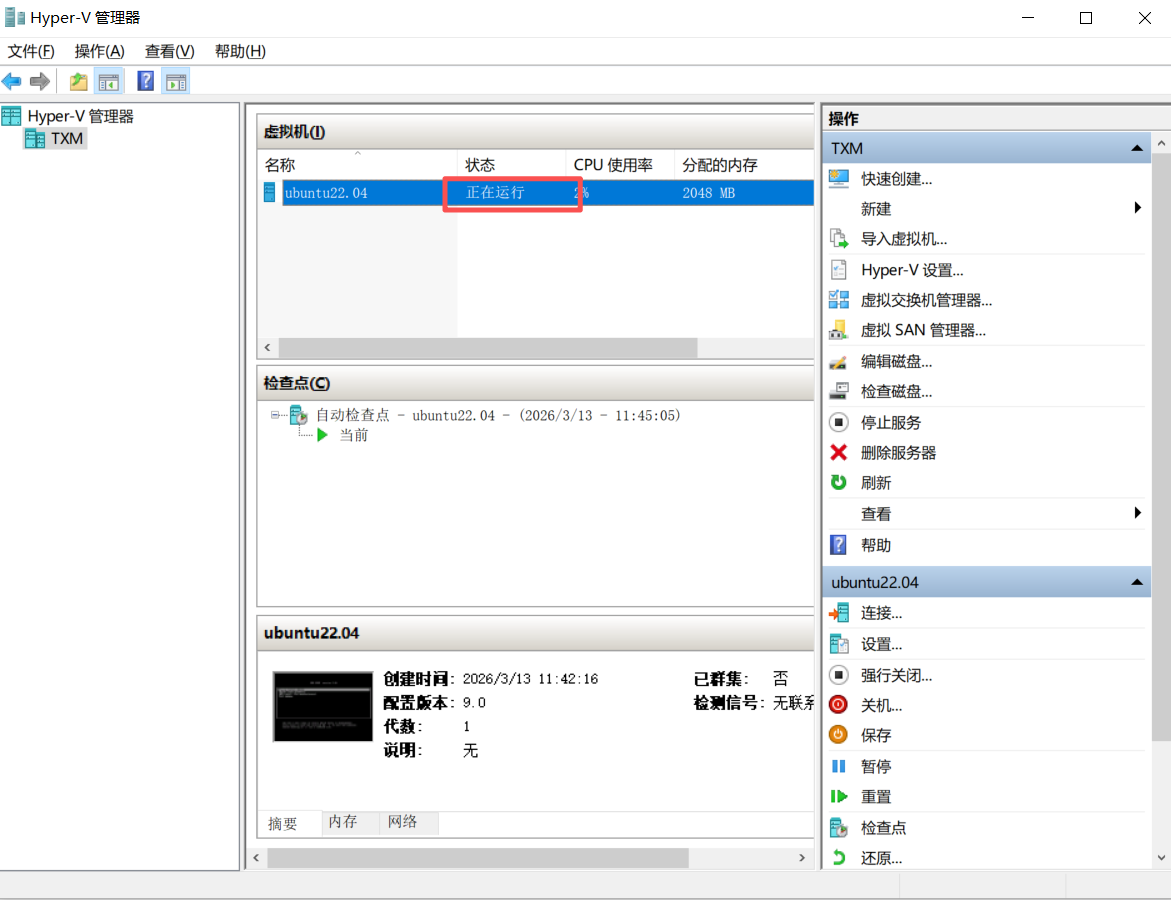
Task: Open the 文件(F) menu
Action: 31,52
